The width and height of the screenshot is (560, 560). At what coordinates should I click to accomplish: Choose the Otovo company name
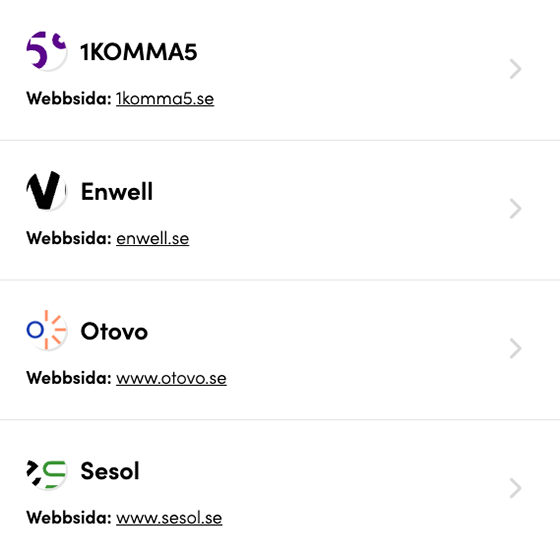tap(114, 331)
